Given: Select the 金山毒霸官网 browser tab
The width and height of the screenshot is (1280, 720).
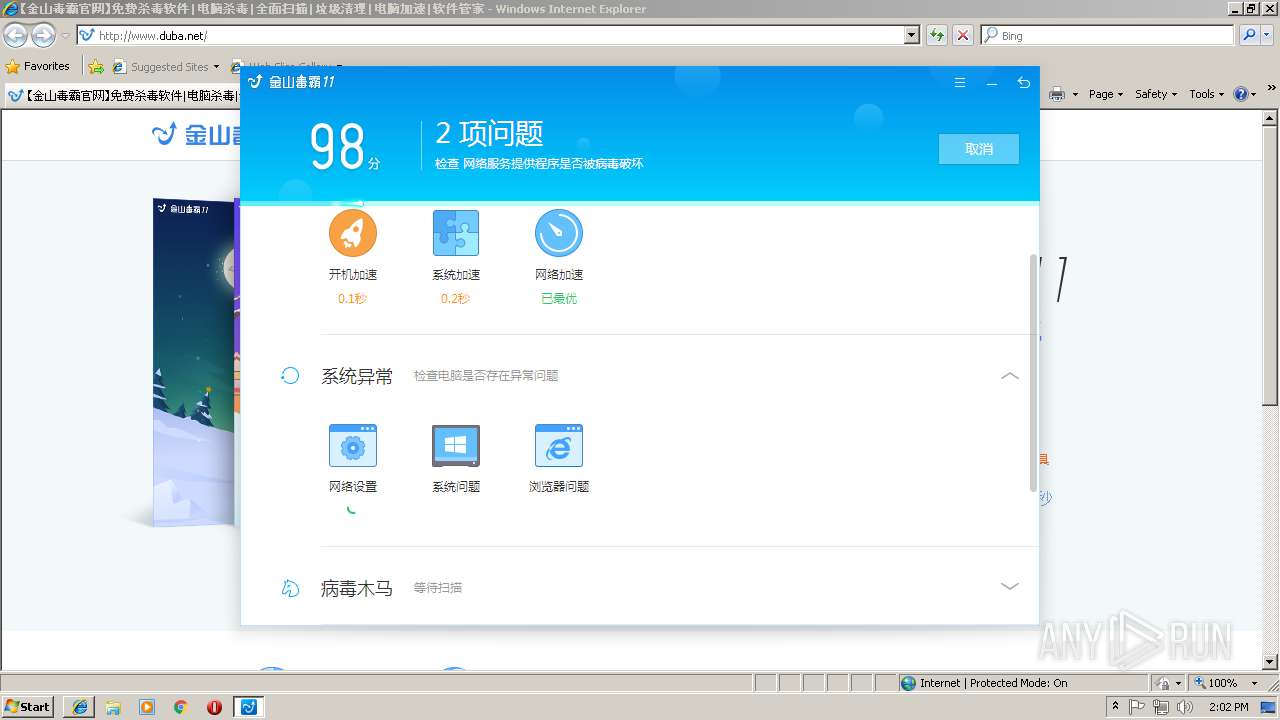Looking at the screenshot, I should (x=123, y=96).
